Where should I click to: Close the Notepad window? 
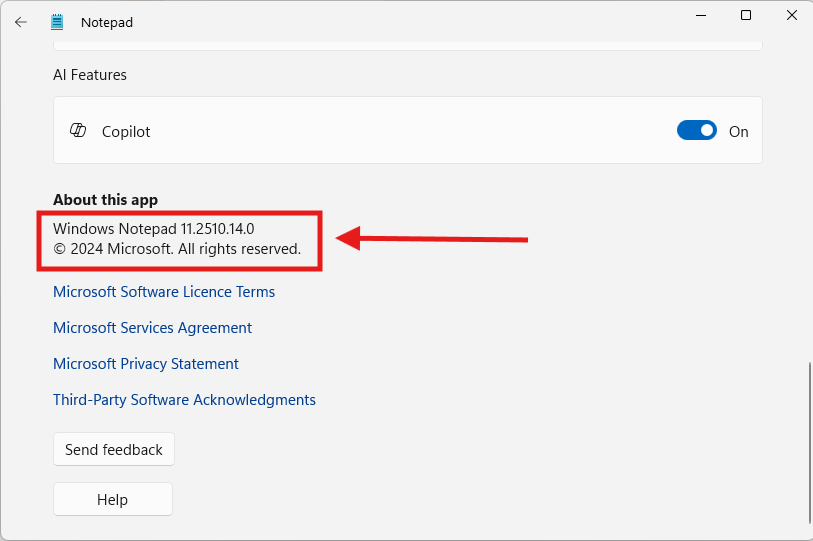pos(792,16)
